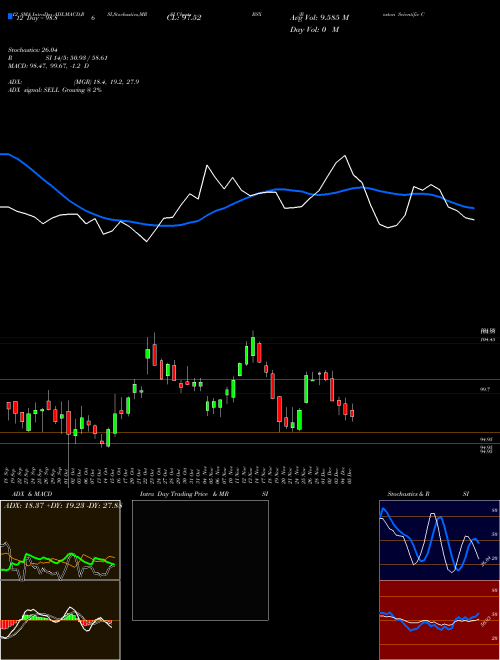Click the 'CL: 97.52' closing price label
This screenshot has width=500, height=660.
pyautogui.click(x=184, y=18)
